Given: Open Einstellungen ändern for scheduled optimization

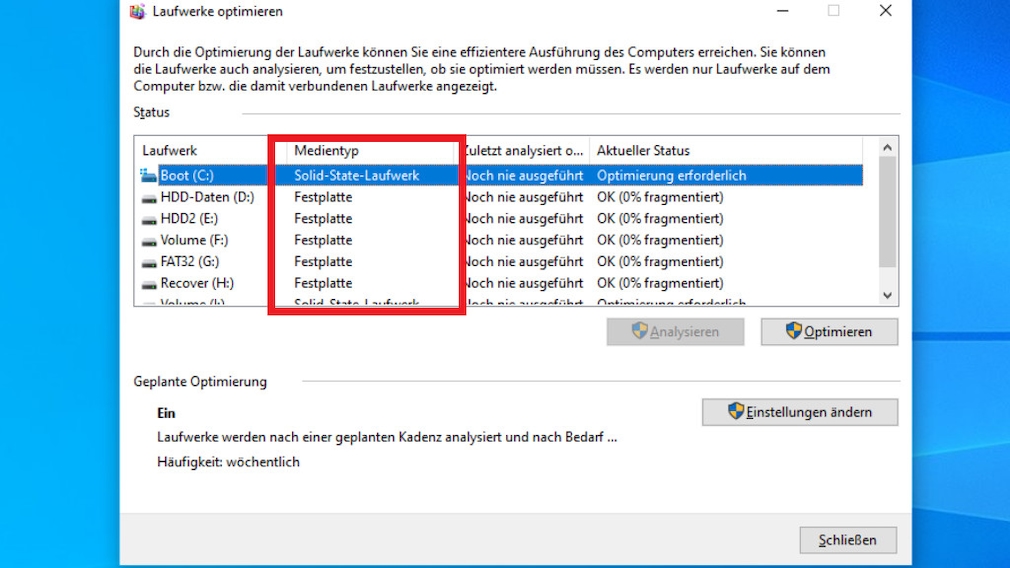Looking at the screenshot, I should (x=799, y=412).
